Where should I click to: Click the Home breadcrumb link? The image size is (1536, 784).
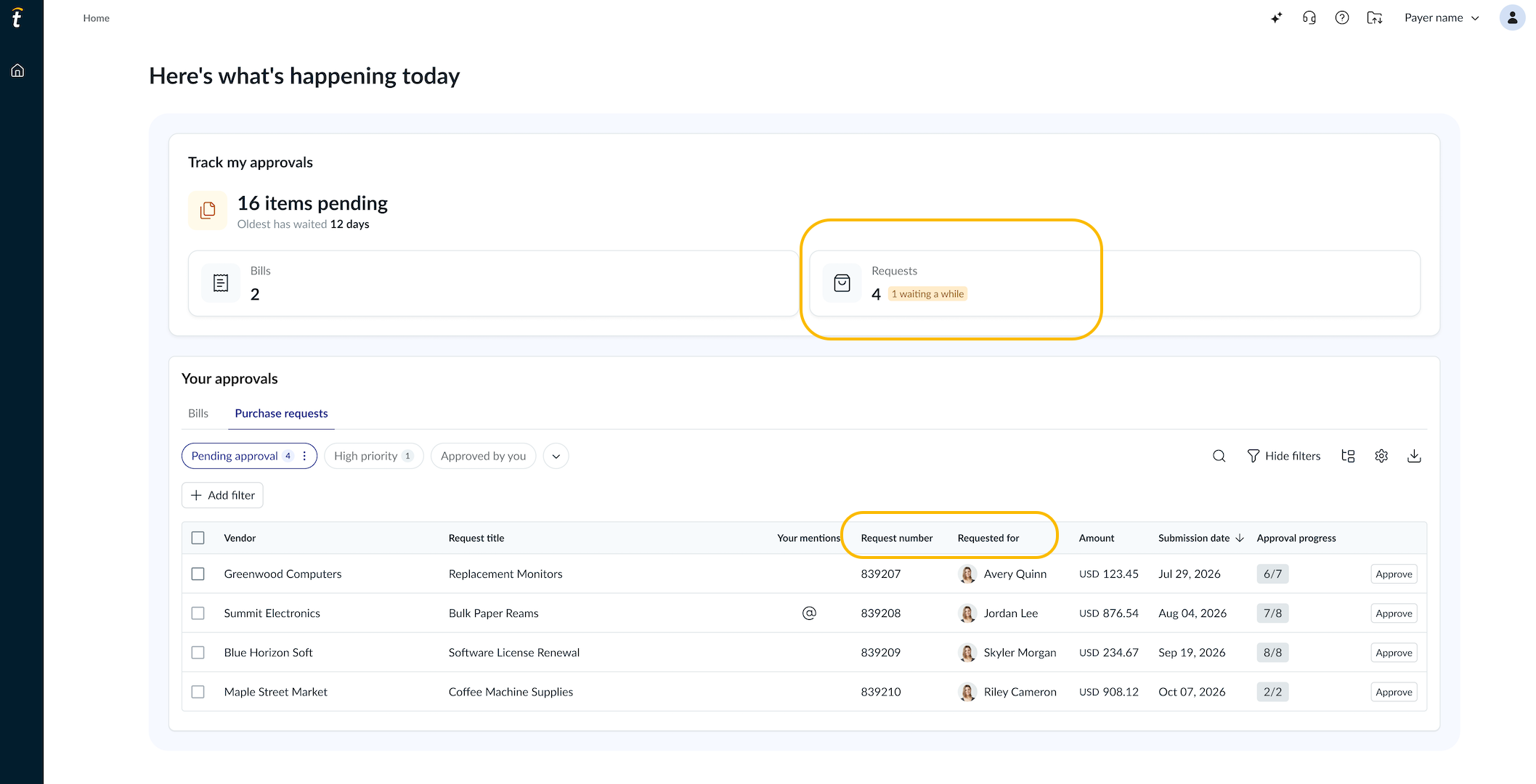pyautogui.click(x=96, y=18)
